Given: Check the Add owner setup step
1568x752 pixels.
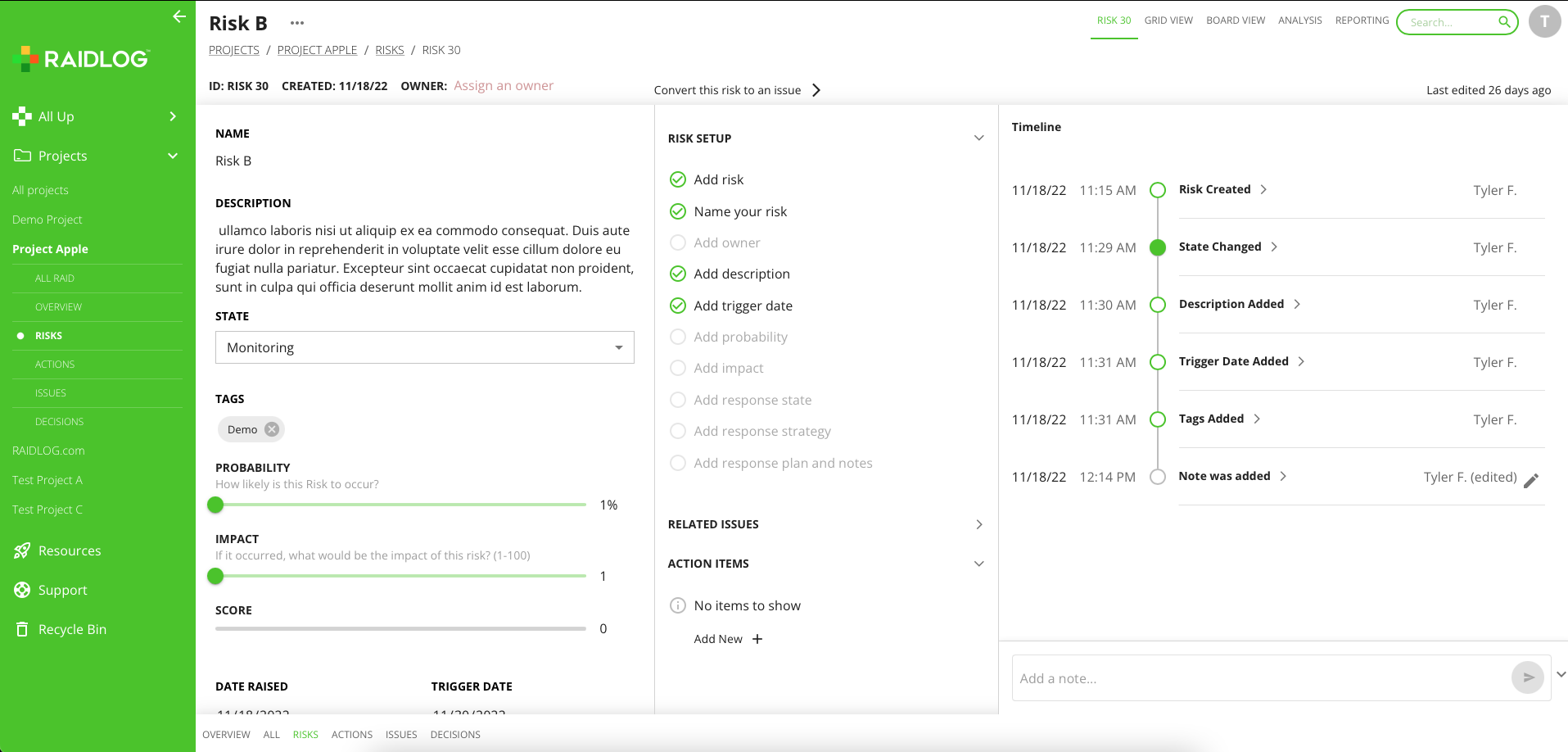Looking at the screenshot, I should click(x=678, y=242).
